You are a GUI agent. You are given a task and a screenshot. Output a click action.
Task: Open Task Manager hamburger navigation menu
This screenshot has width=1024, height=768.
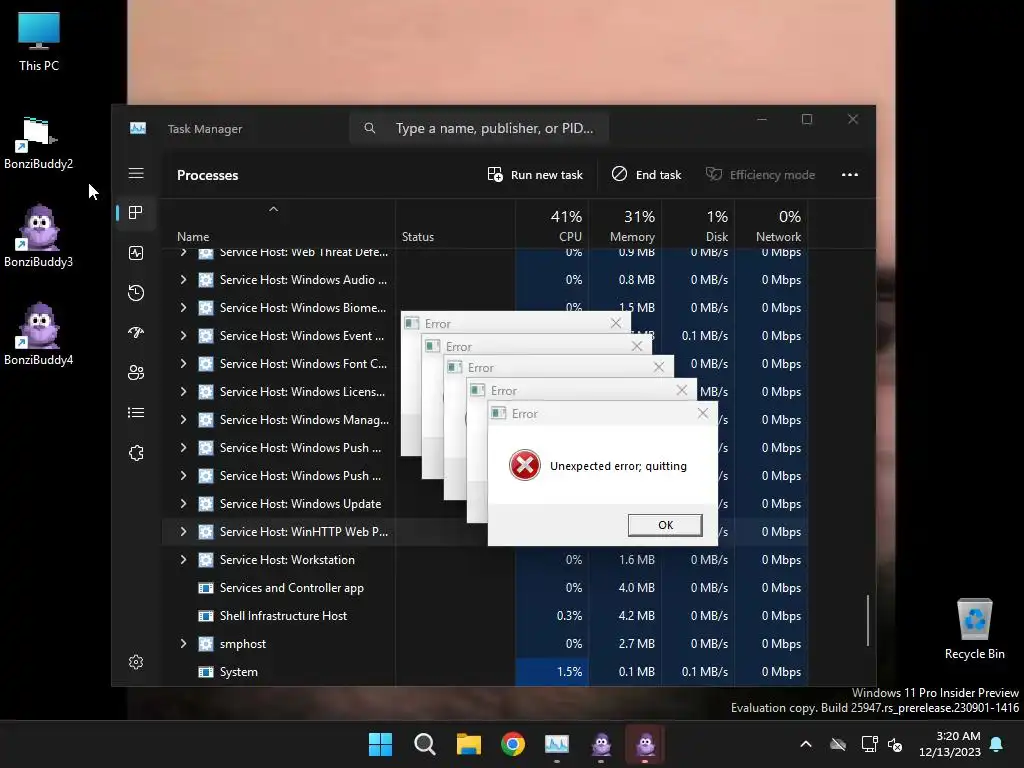(136, 174)
